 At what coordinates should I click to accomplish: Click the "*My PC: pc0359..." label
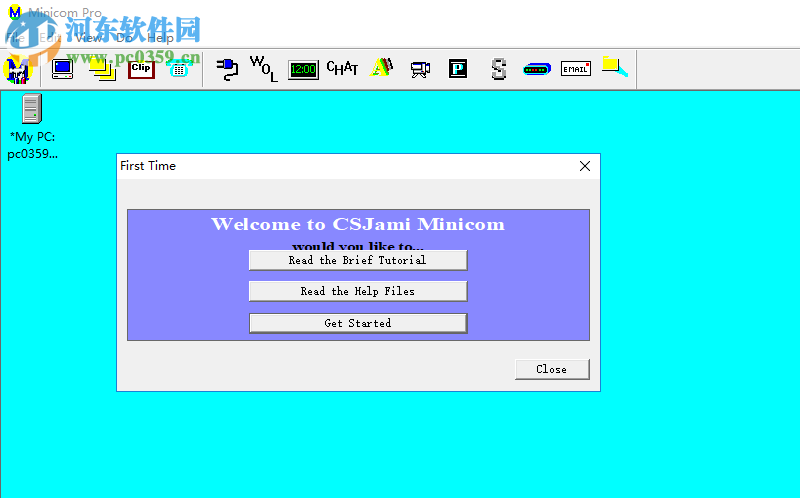pyautogui.click(x=33, y=145)
